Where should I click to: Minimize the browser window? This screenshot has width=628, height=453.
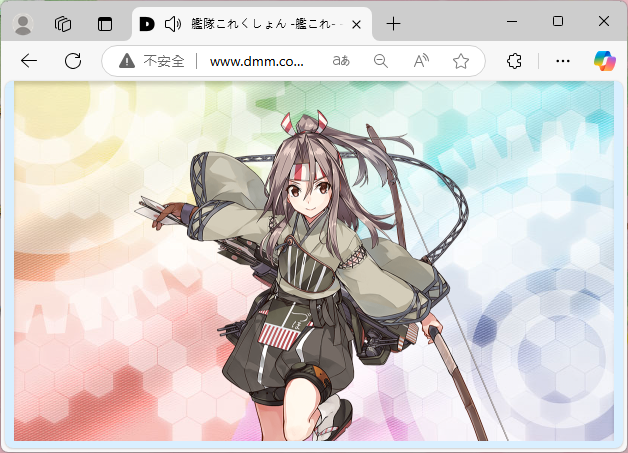[512, 21]
